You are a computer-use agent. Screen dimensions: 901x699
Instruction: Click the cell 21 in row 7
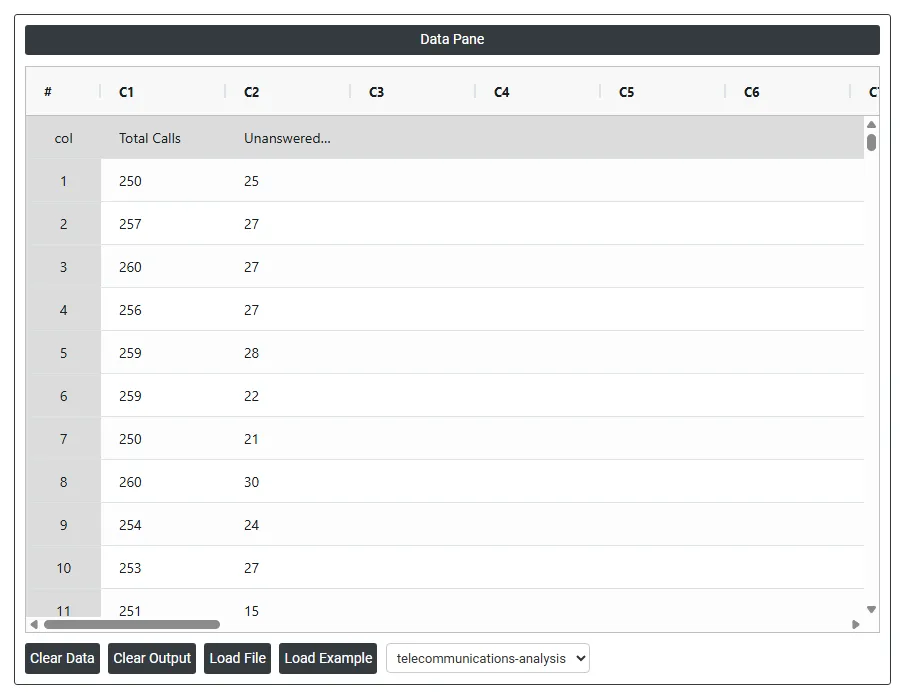pyautogui.click(x=288, y=439)
